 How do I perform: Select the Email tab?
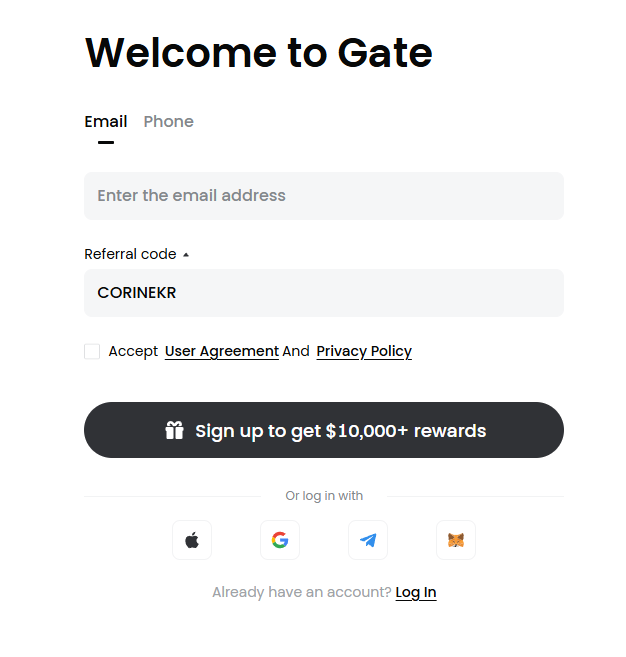pyautogui.click(x=105, y=122)
